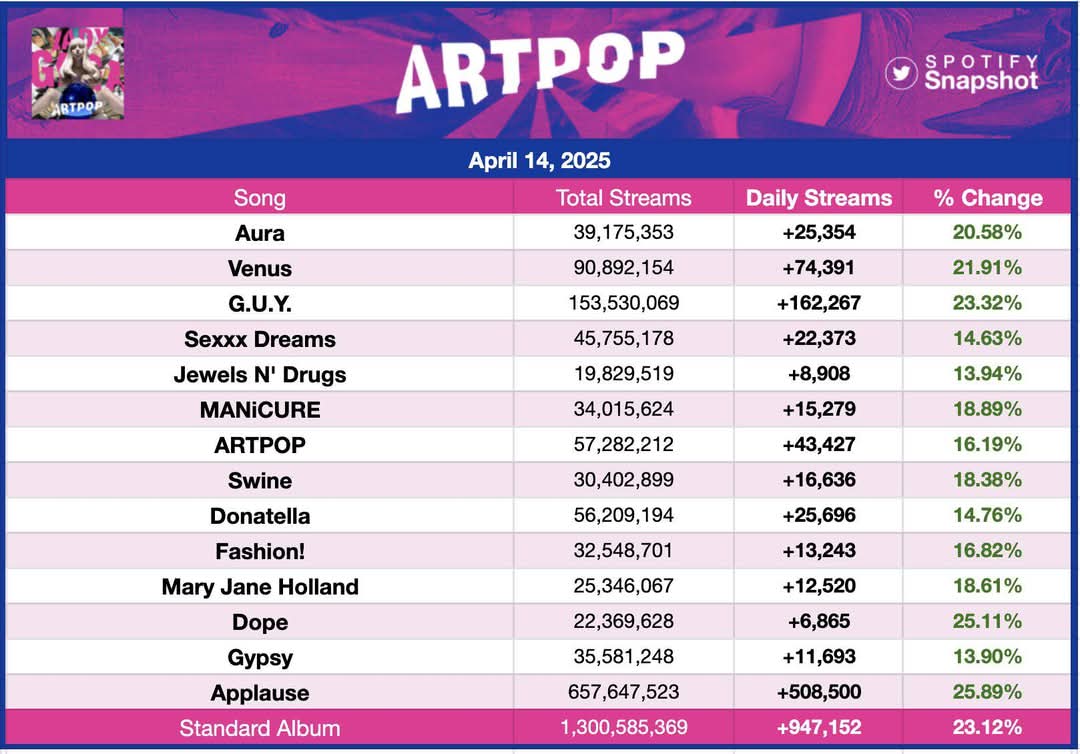Select the Total Streams column header
This screenshot has width=1080, height=754.
(623, 198)
